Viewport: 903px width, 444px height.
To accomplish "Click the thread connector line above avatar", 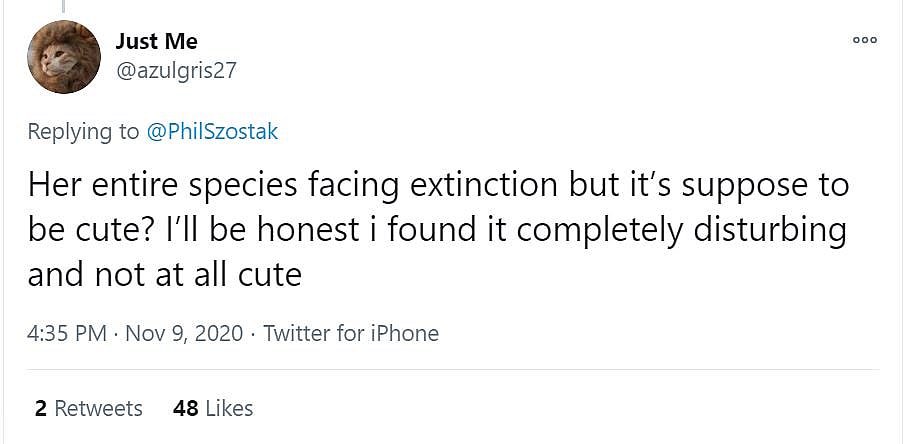I will [x=63, y=6].
